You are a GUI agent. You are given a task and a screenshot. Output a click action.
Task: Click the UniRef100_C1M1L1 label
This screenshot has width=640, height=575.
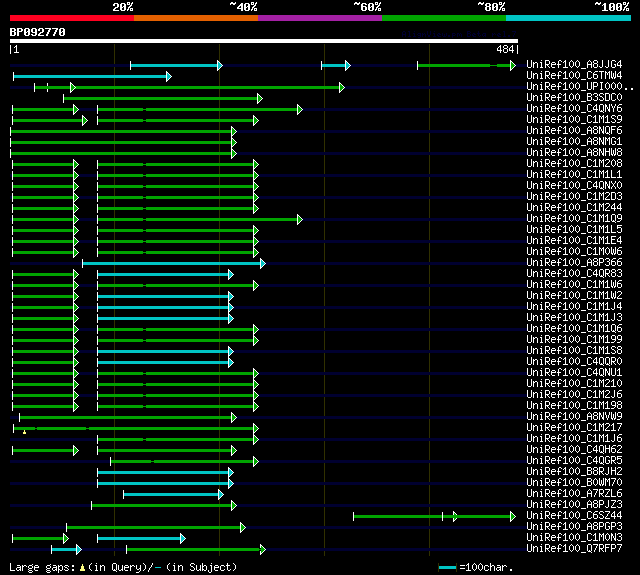point(574,175)
